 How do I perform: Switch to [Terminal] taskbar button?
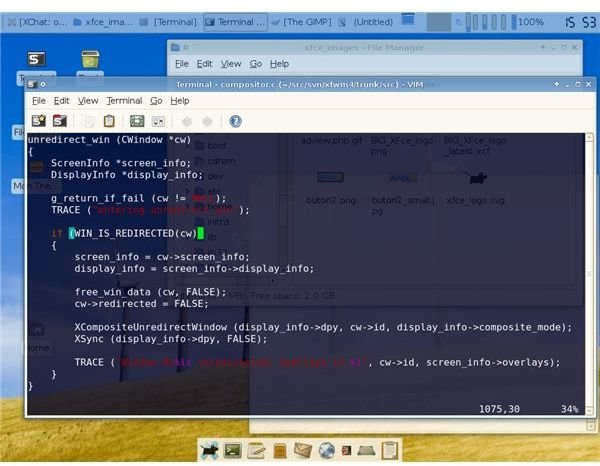click(x=168, y=22)
